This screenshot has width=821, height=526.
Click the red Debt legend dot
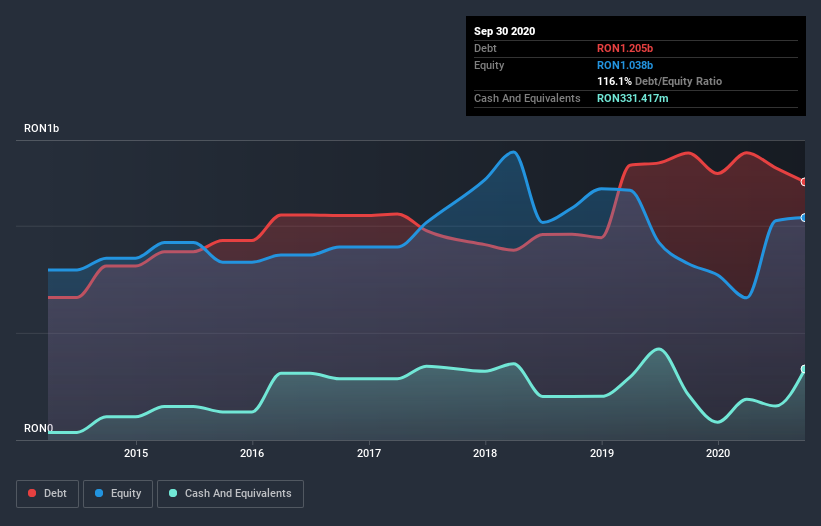[x=32, y=493]
